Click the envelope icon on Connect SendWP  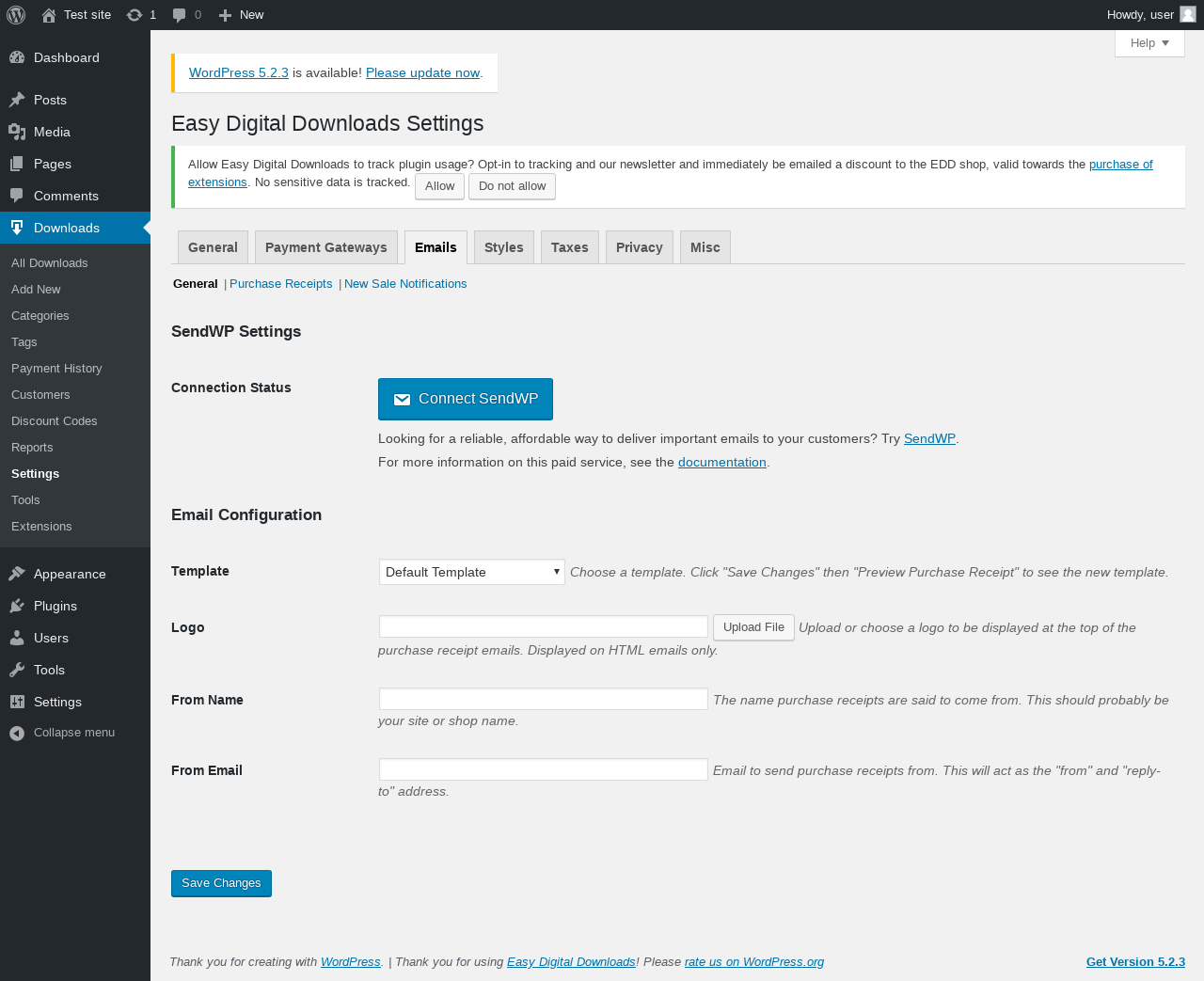pos(402,400)
